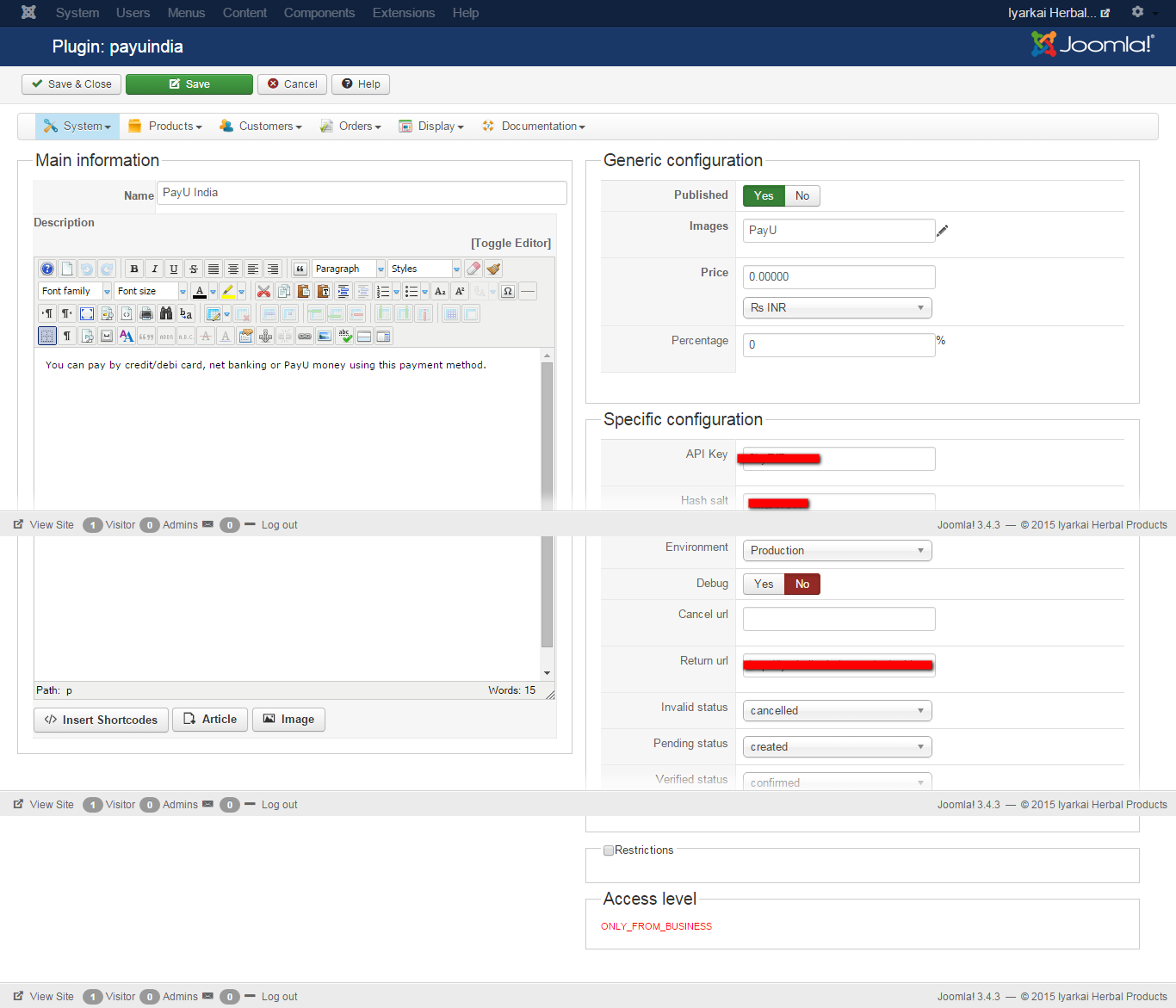1176x1008 pixels.
Task: Click the paste clipboard icon
Action: coord(304,291)
